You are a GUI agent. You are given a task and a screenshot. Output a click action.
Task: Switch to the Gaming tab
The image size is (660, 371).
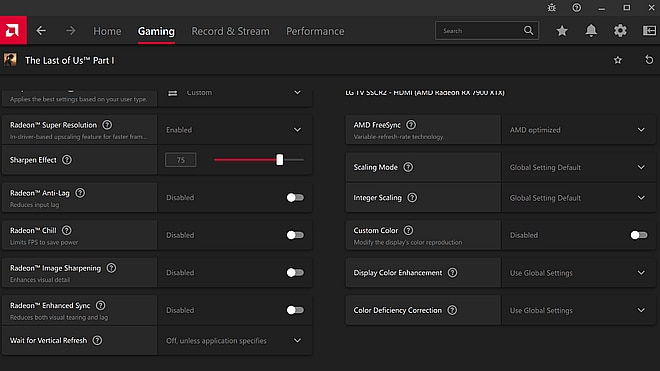point(156,31)
